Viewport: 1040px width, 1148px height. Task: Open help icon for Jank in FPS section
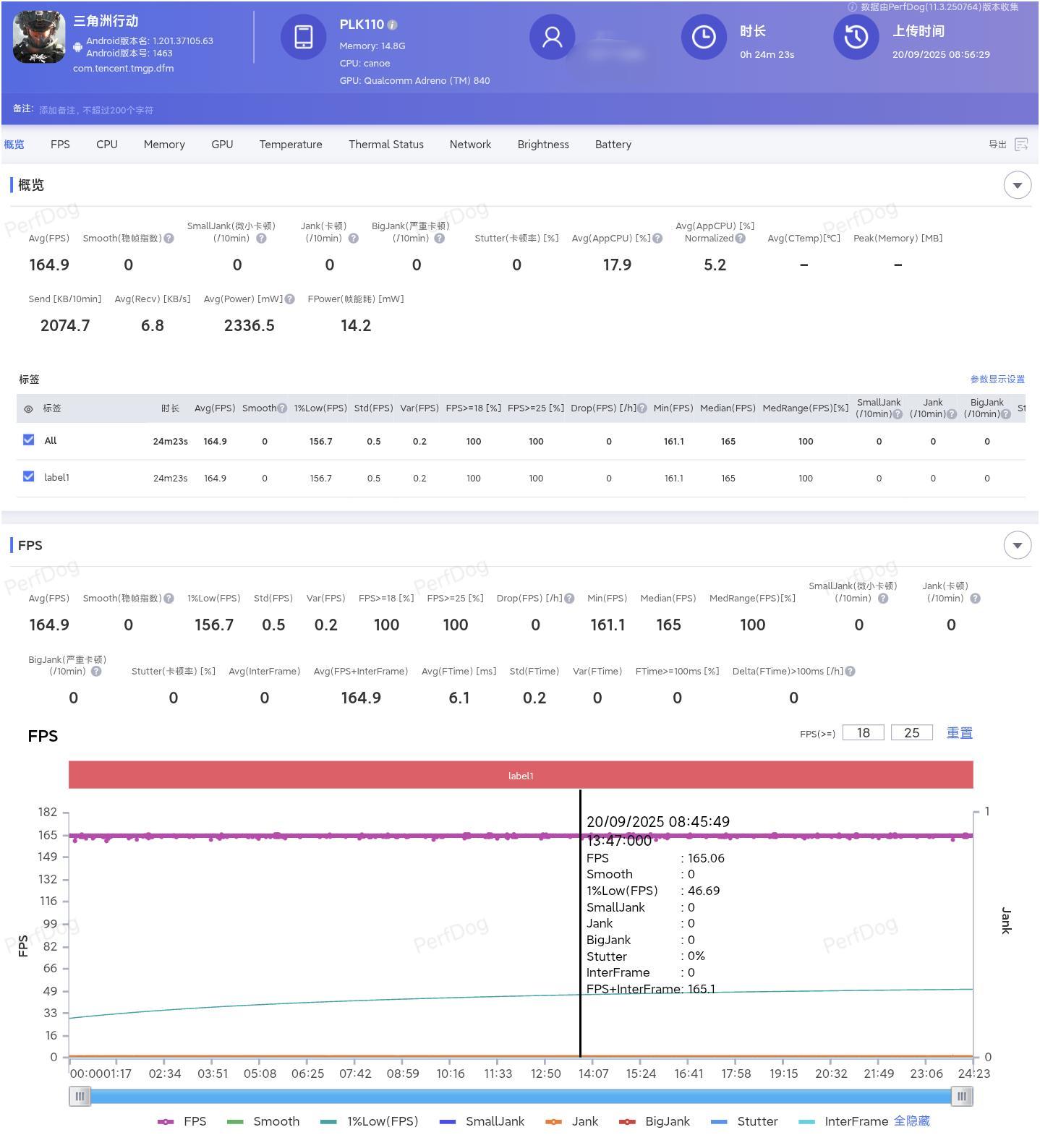tap(975, 599)
